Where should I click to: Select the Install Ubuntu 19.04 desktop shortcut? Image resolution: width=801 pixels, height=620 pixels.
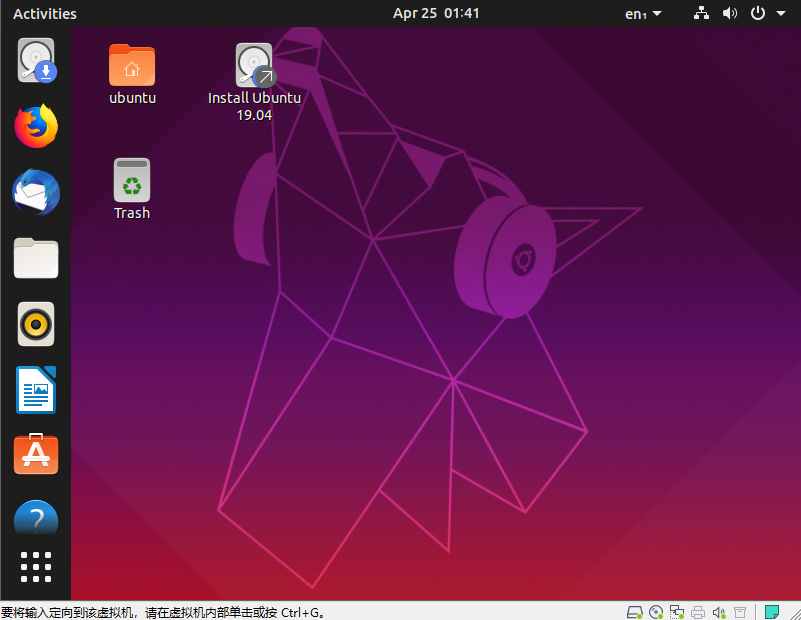[x=254, y=82]
